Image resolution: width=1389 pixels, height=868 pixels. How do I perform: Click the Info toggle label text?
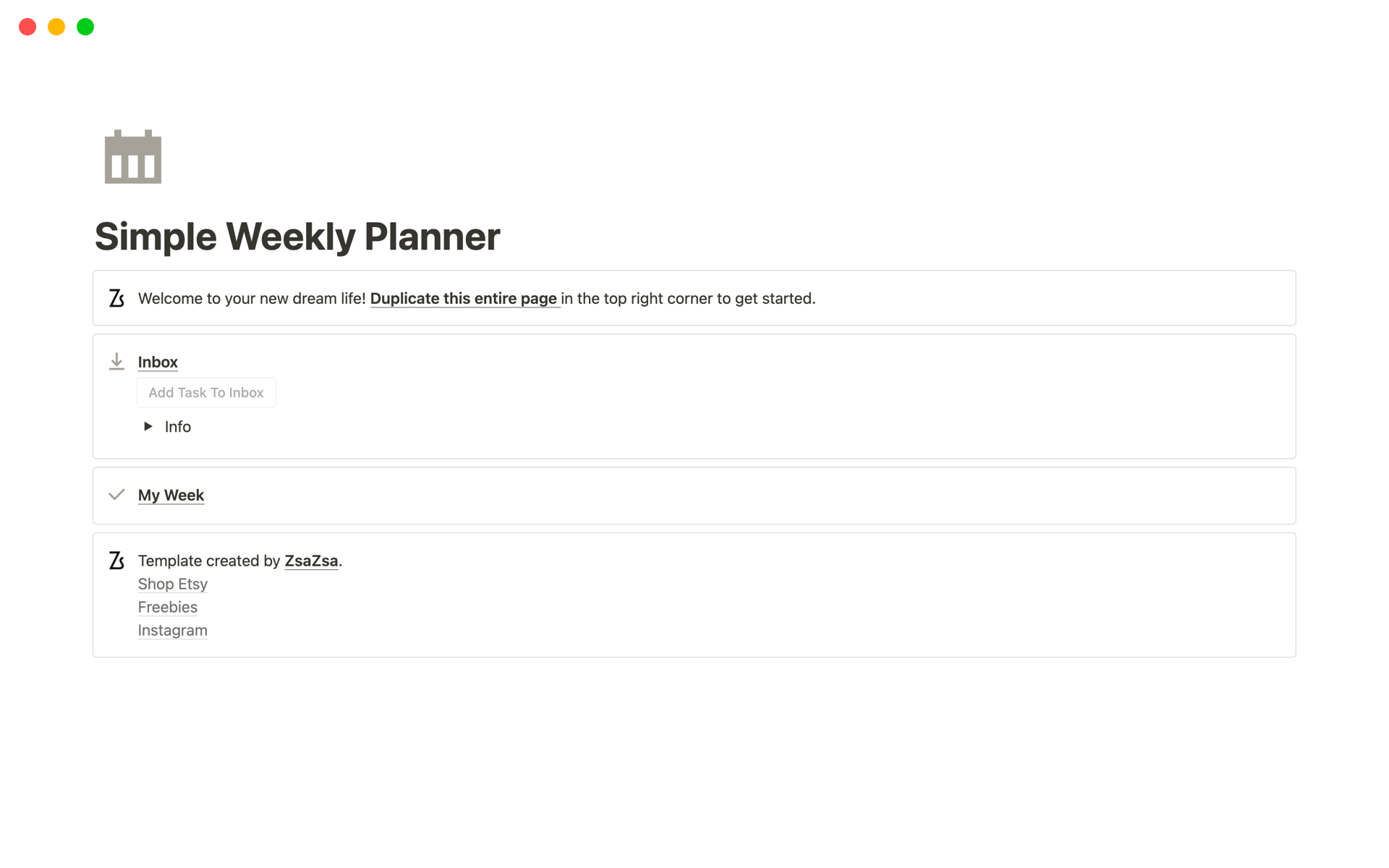[178, 427]
